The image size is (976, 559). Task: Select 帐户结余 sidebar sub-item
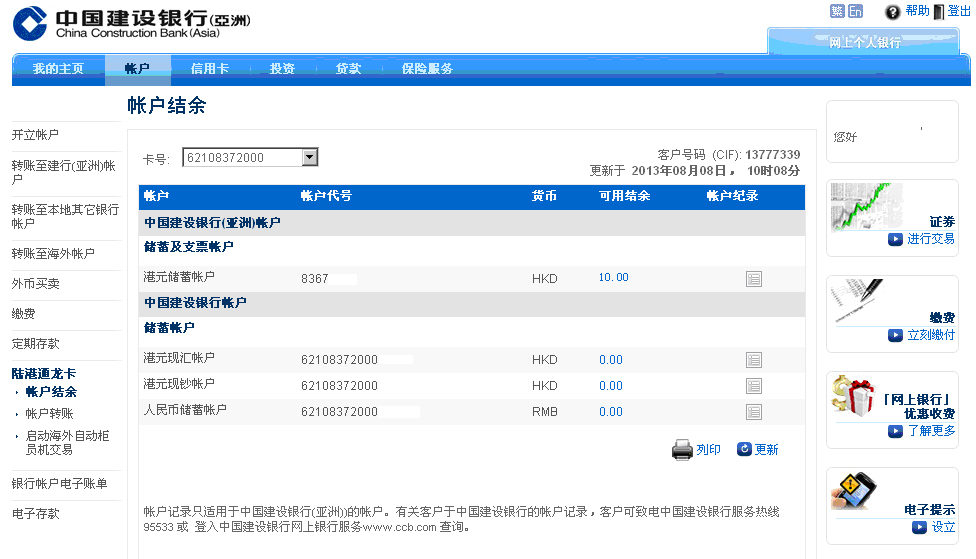51,392
